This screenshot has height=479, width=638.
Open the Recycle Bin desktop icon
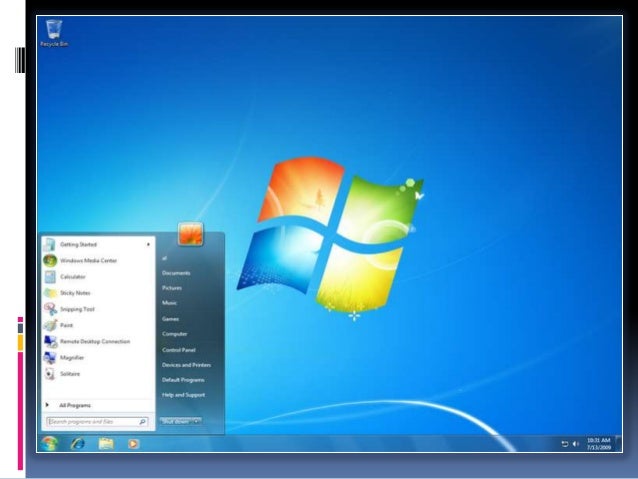[54, 33]
